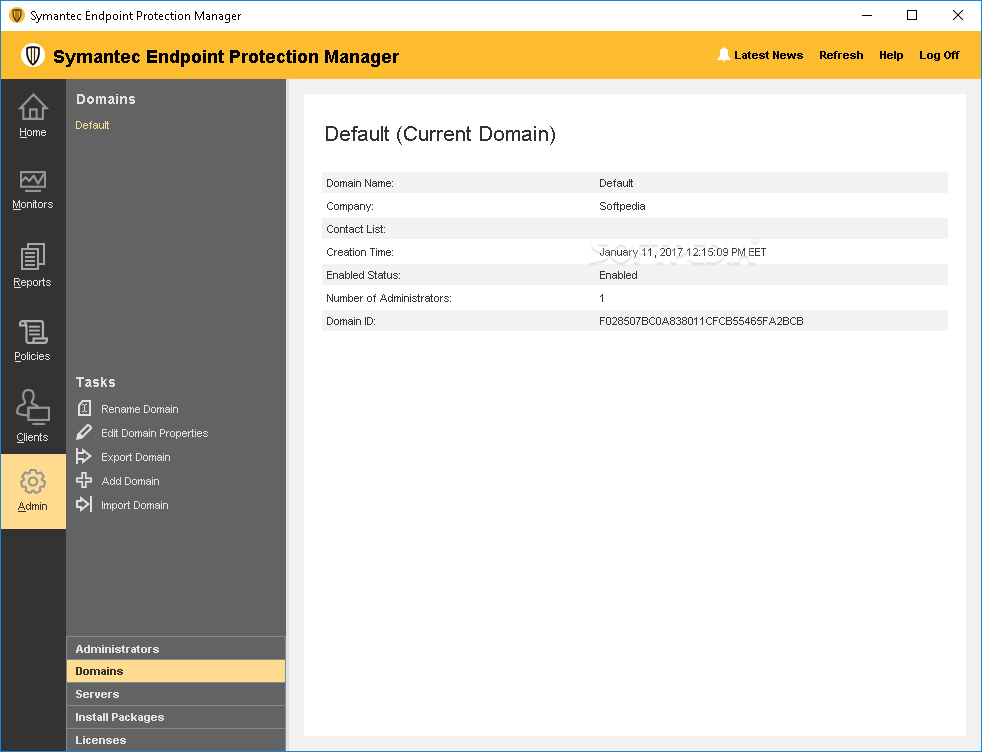The width and height of the screenshot is (982, 752).
Task: Click the Creation Time value
Action: [x=683, y=252]
